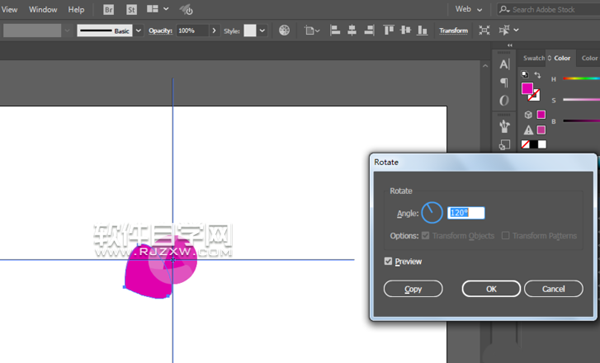Click the Recolor Artwork wheel icon
Image resolution: width=600 pixels, height=363 pixels.
[x=284, y=30]
